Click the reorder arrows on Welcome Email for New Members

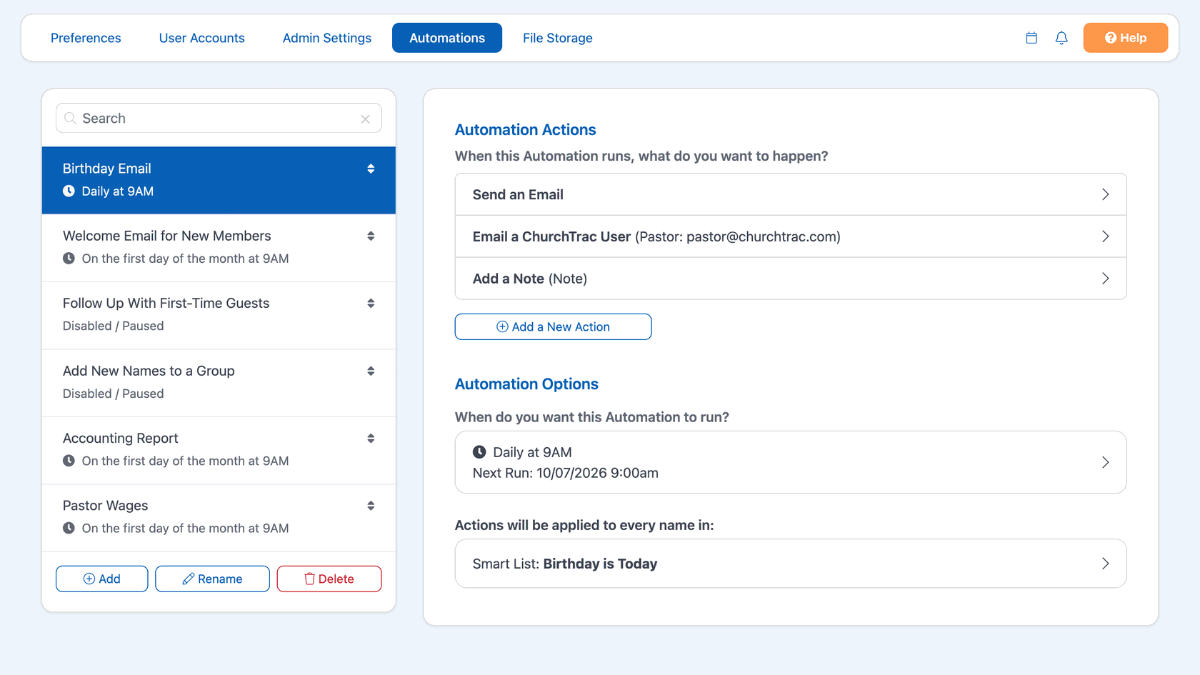pyautogui.click(x=371, y=236)
